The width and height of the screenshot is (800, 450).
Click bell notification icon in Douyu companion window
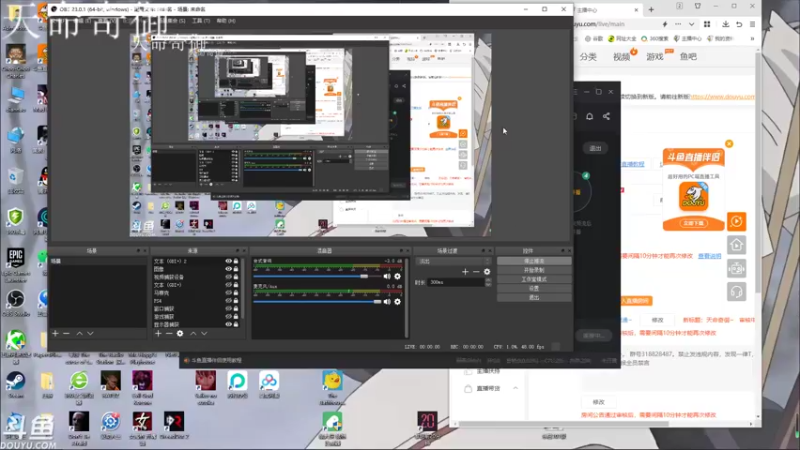589,116
